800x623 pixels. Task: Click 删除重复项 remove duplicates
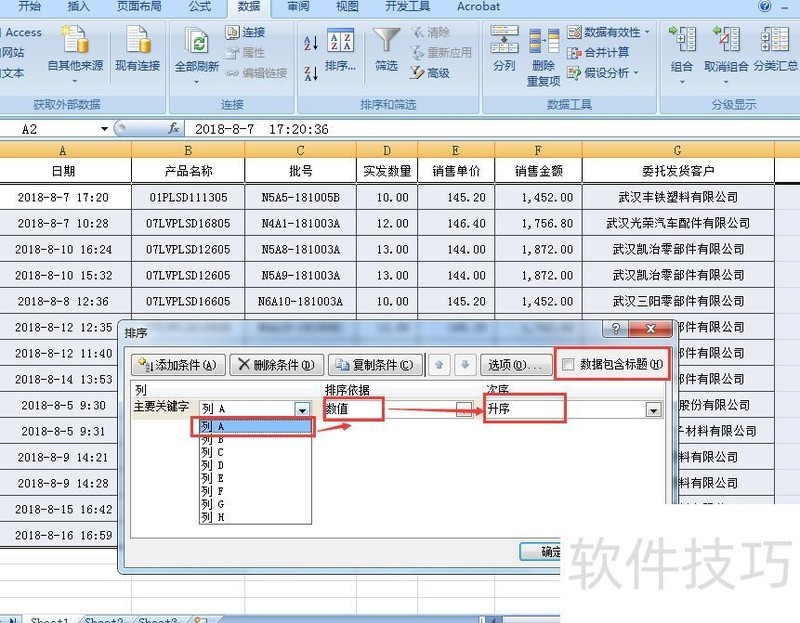[543, 57]
